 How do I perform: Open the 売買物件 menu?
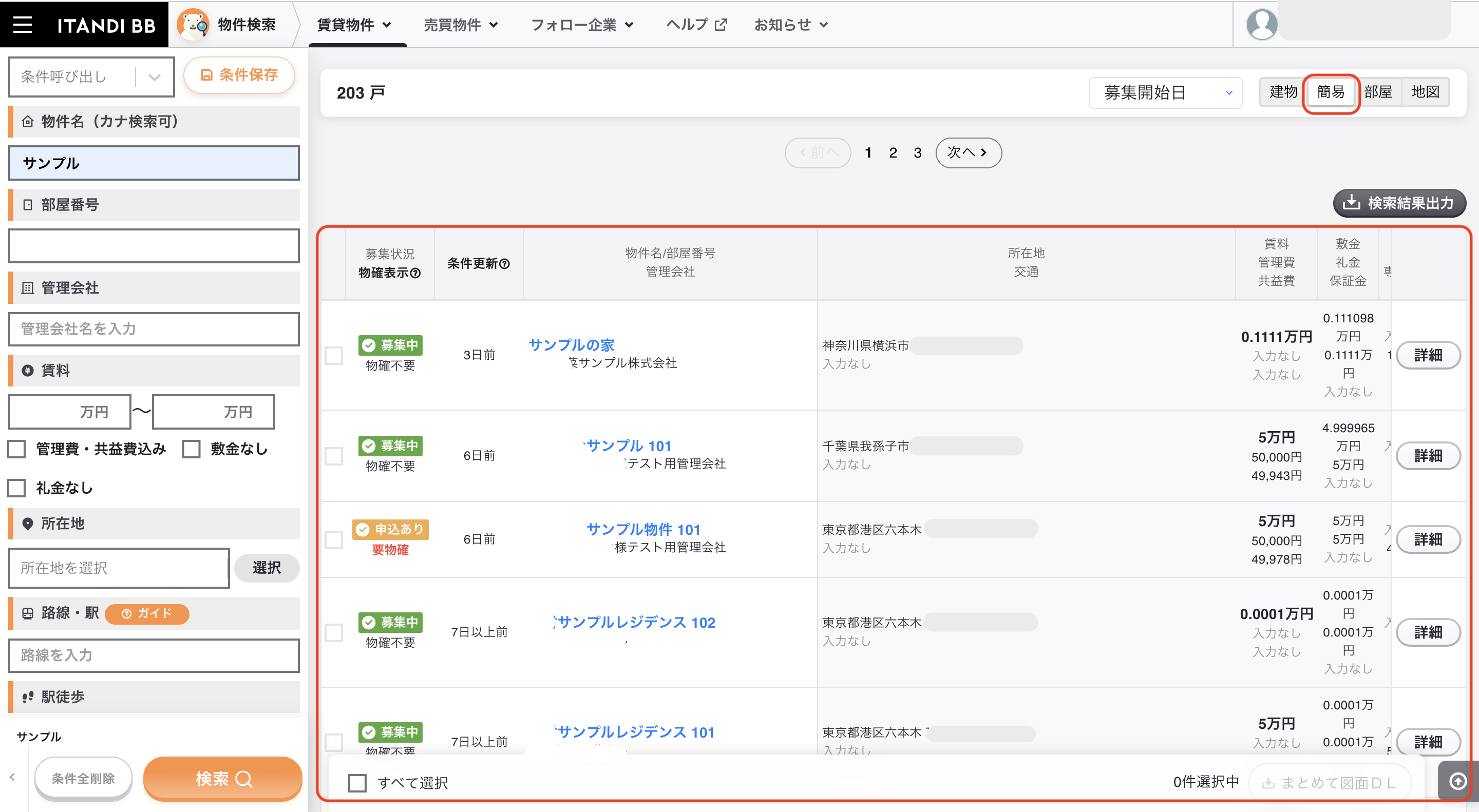coord(461,25)
